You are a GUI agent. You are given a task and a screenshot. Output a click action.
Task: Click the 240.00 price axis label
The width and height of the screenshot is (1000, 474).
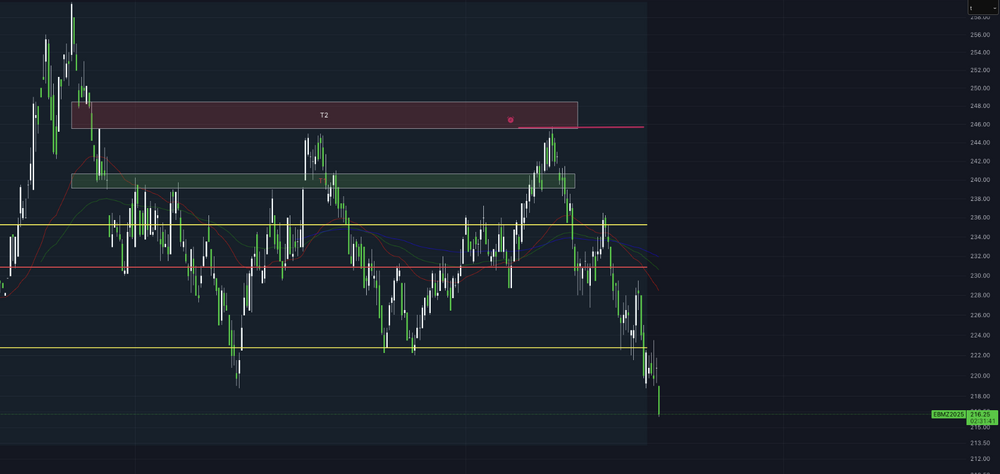pyautogui.click(x=979, y=180)
